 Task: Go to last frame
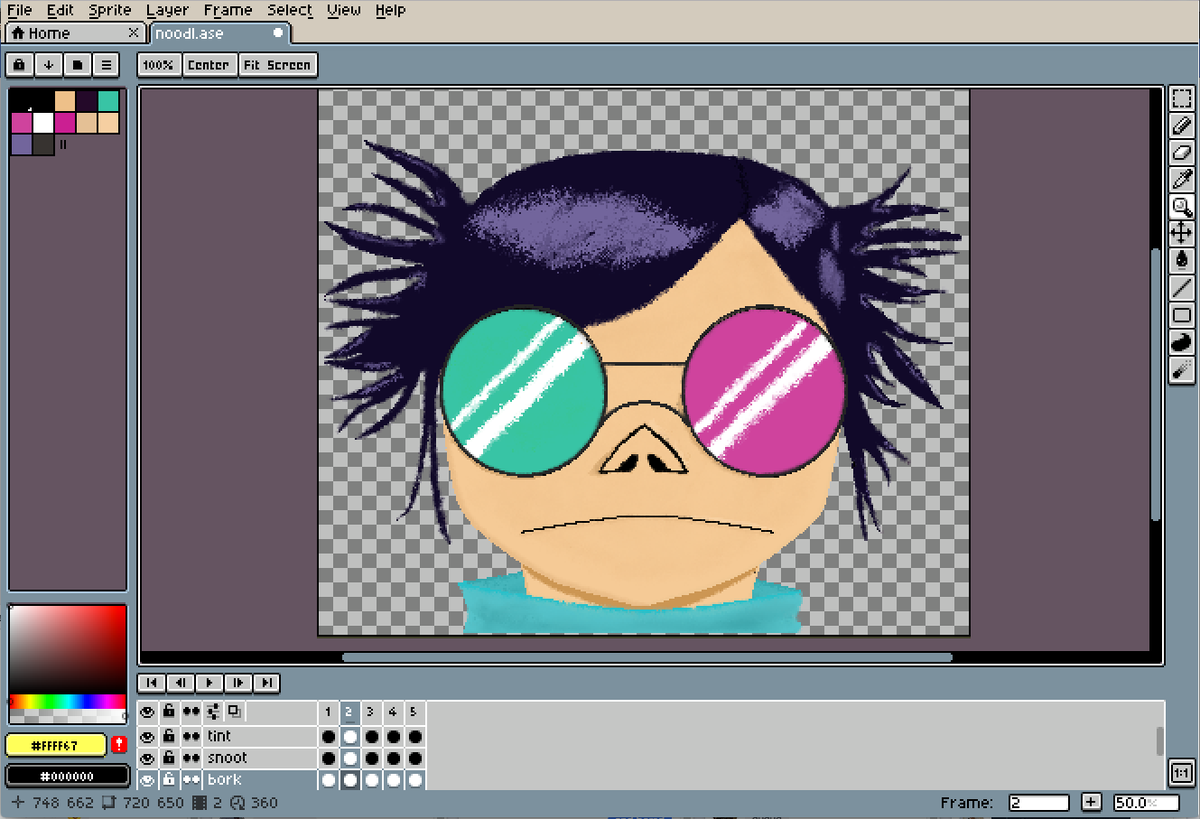(266, 683)
